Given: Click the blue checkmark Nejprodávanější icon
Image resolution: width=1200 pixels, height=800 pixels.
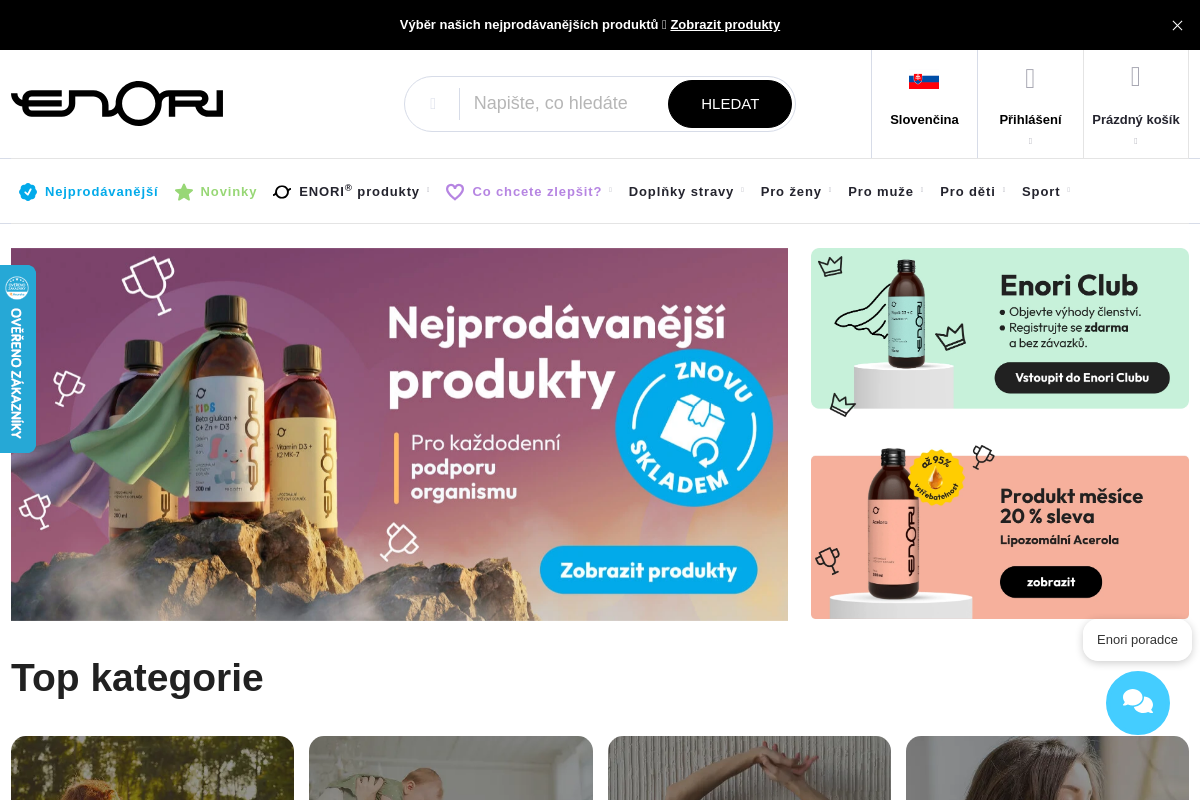Looking at the screenshot, I should pyautogui.click(x=28, y=192).
